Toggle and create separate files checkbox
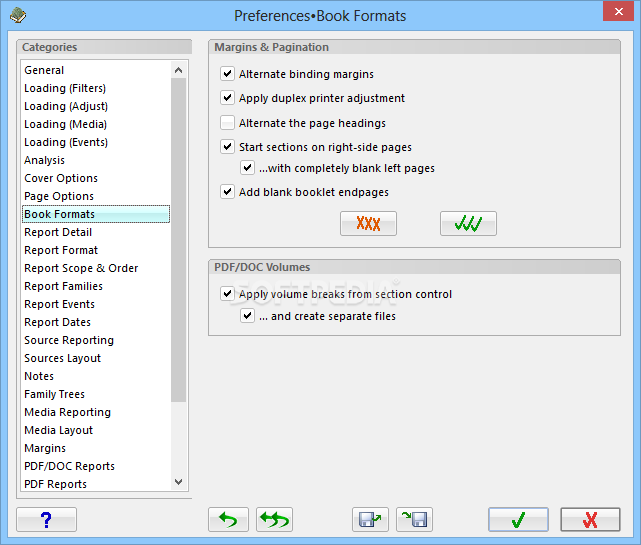The width and height of the screenshot is (641, 545). coord(247,316)
